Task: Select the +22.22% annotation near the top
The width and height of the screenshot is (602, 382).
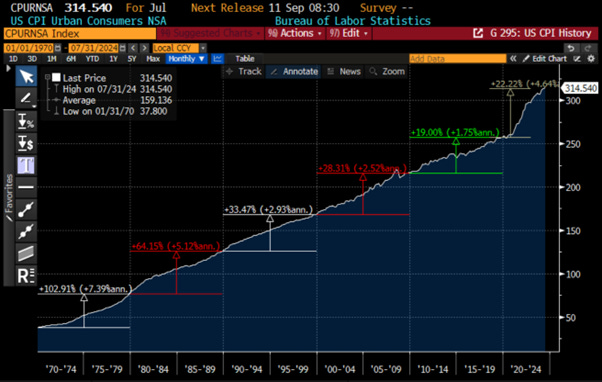Action: [x=524, y=84]
